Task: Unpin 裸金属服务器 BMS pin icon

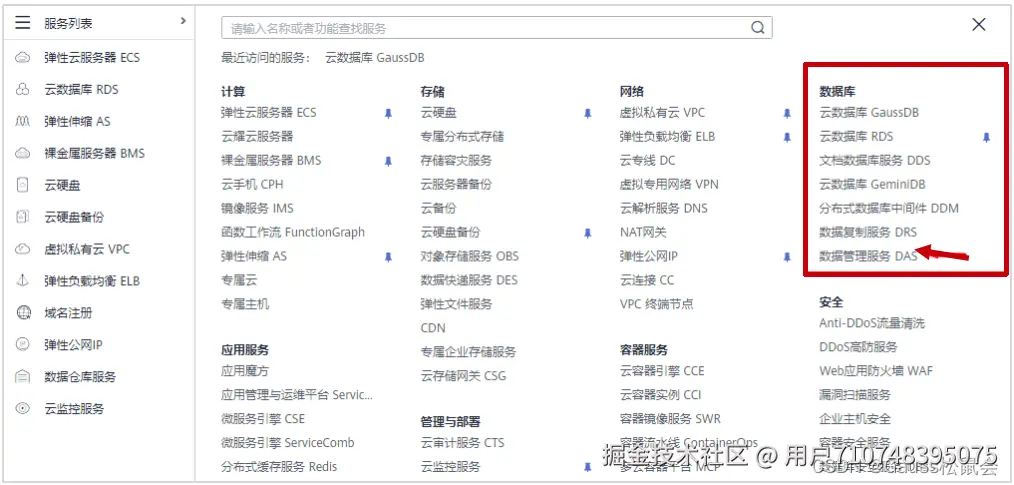Action: point(388,161)
